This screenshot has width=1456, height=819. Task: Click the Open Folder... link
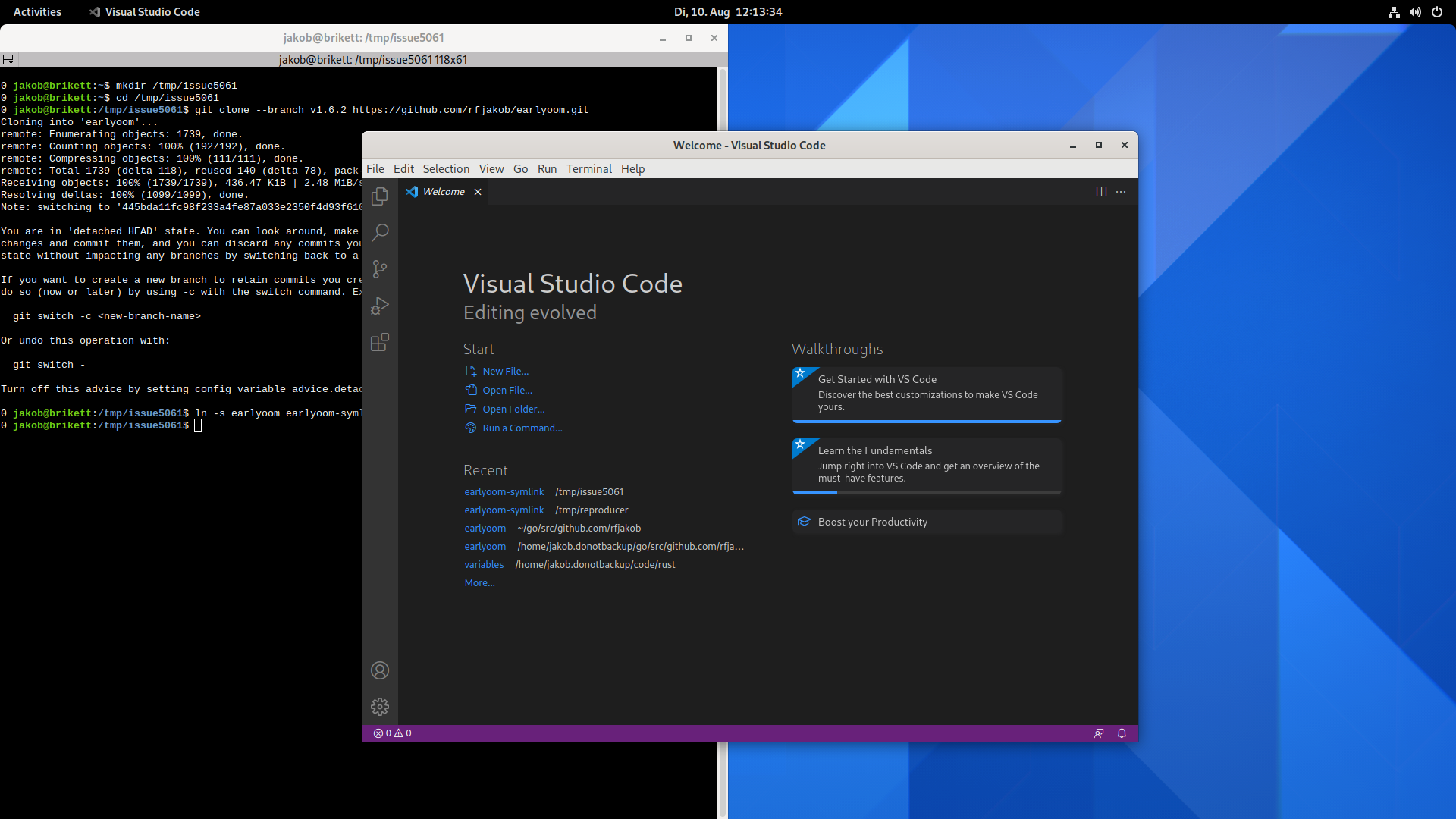[513, 409]
